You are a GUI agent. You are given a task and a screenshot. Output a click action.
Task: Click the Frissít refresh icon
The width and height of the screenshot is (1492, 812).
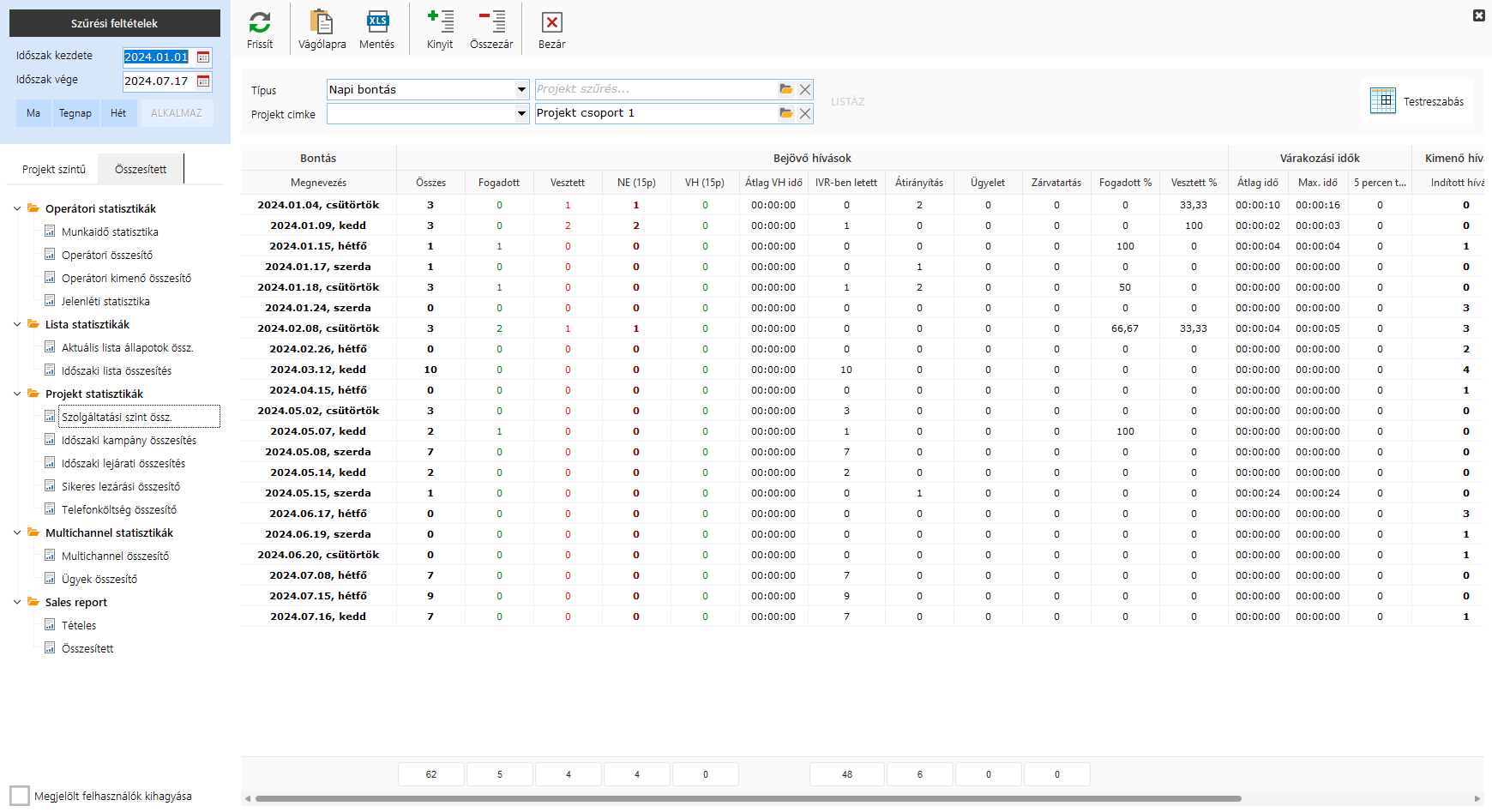click(260, 23)
